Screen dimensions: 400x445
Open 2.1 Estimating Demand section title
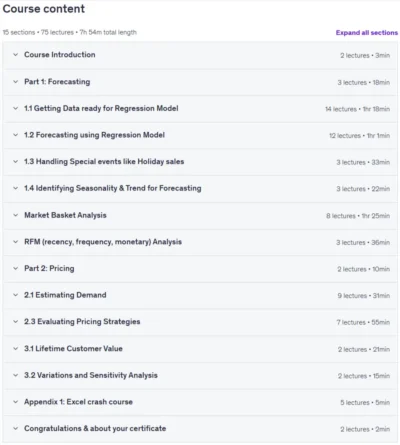(x=65, y=295)
